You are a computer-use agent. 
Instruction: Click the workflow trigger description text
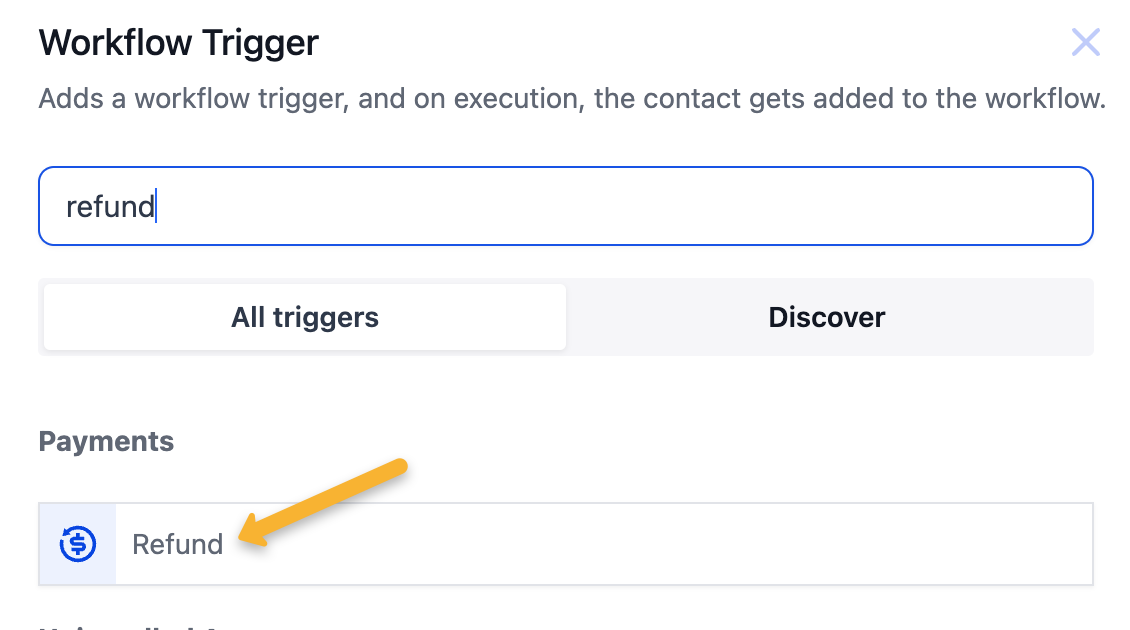pyautogui.click(x=571, y=100)
